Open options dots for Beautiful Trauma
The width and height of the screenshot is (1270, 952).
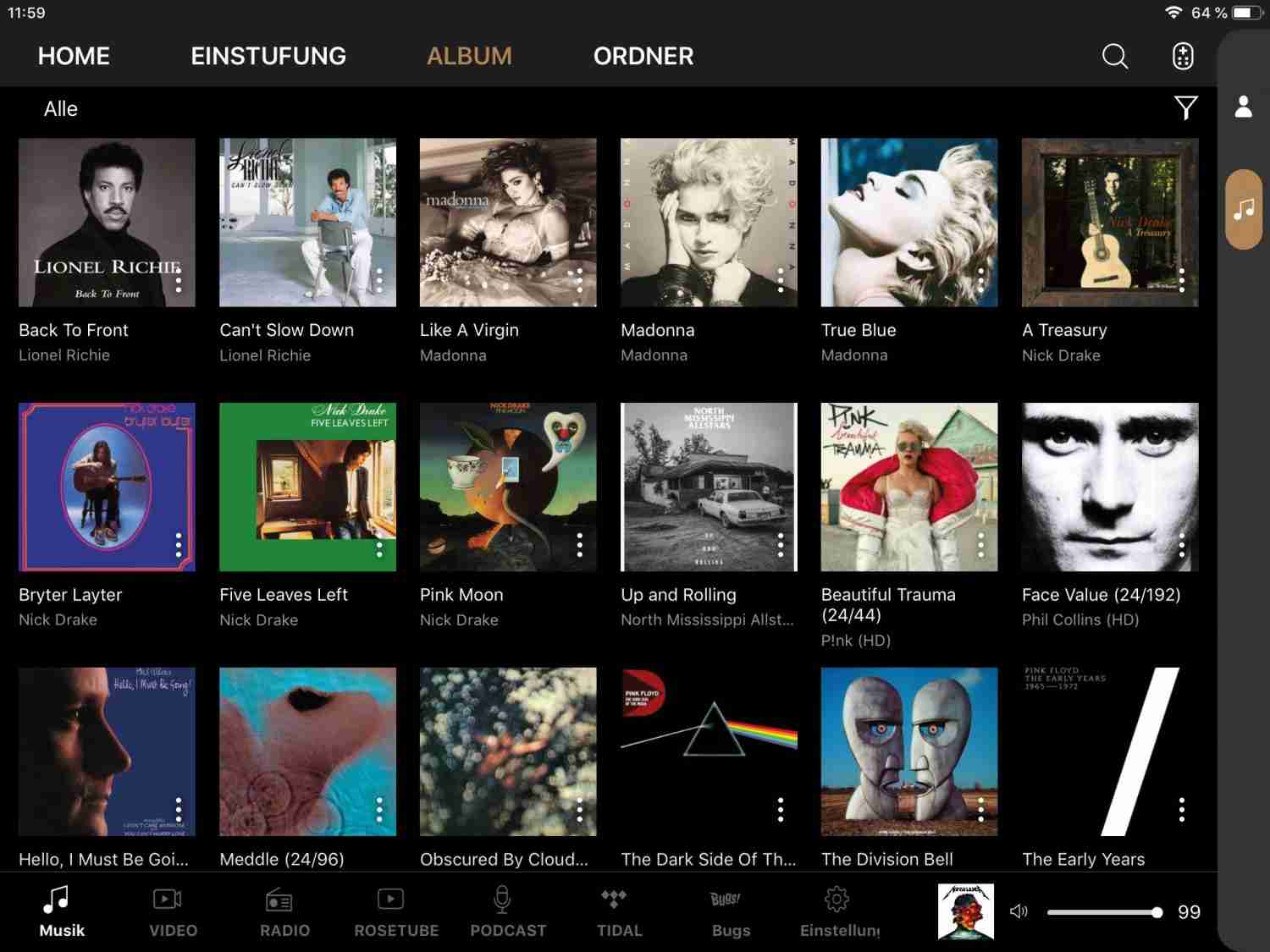981,545
